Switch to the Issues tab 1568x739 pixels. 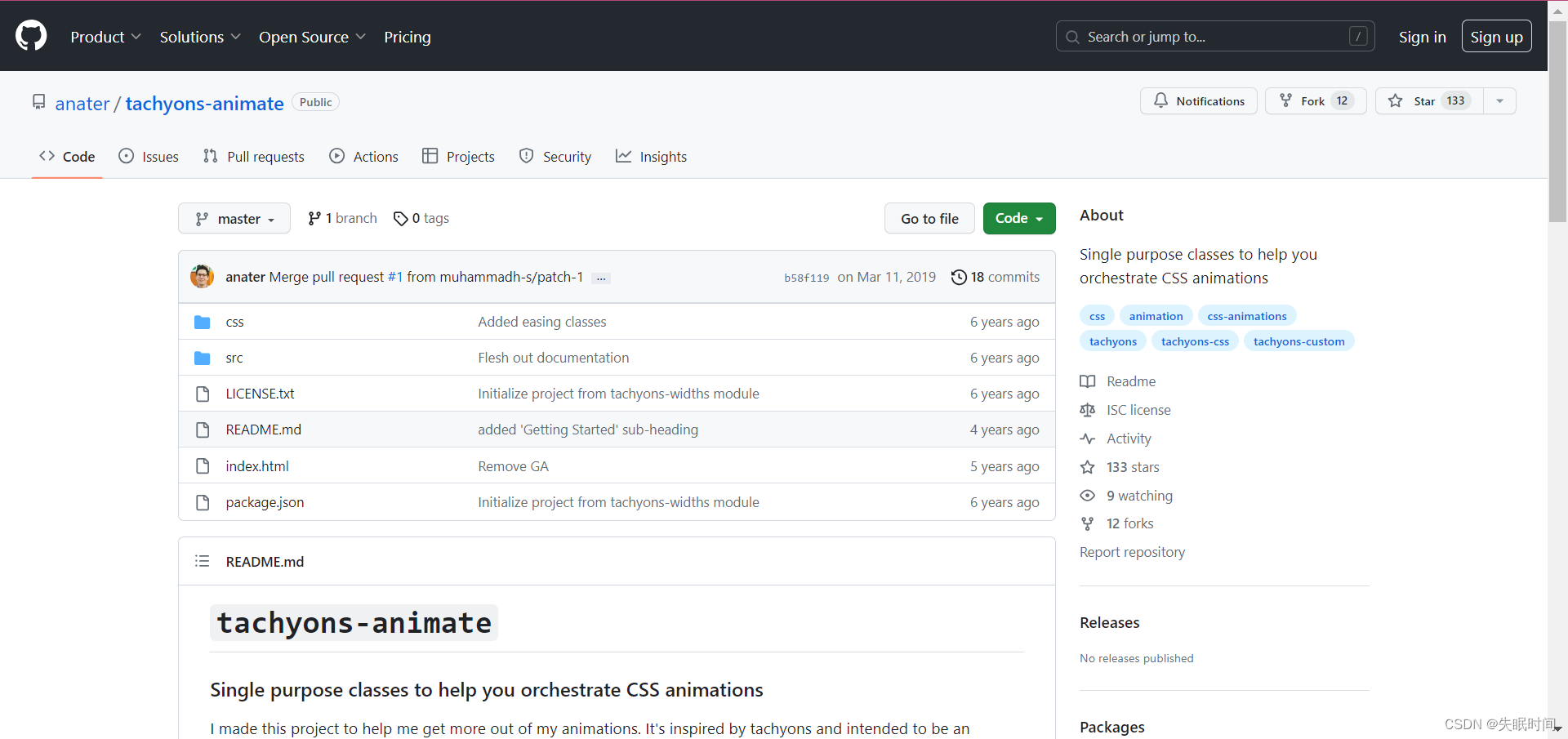point(149,156)
